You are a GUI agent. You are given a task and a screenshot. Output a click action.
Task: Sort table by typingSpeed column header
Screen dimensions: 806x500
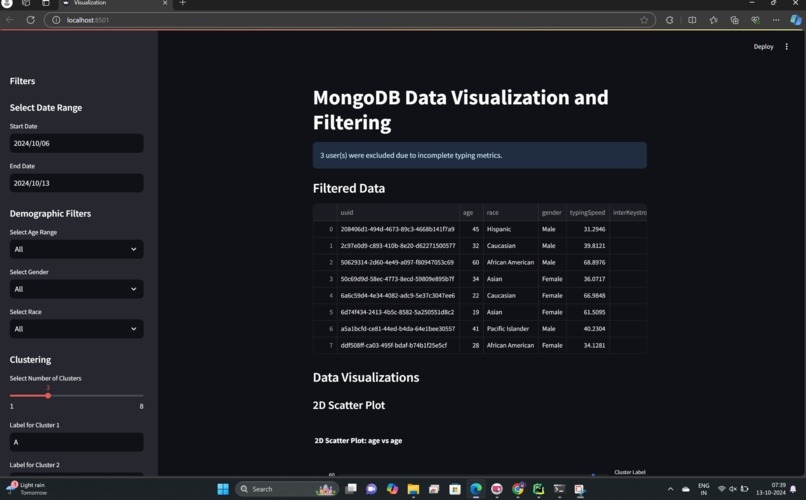click(588, 212)
